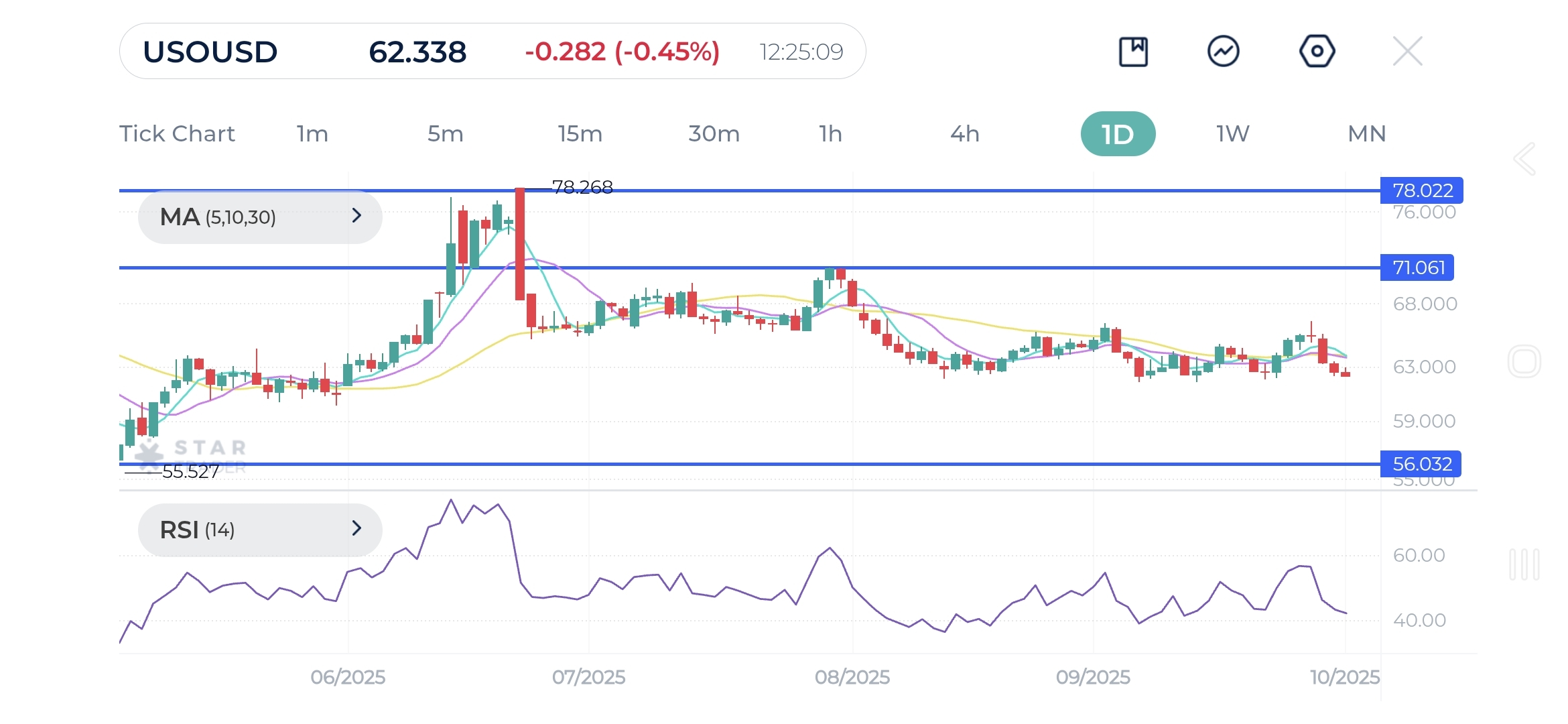Open the hexagon settings icon
This screenshot has height=724, width=1568.
(x=1317, y=52)
